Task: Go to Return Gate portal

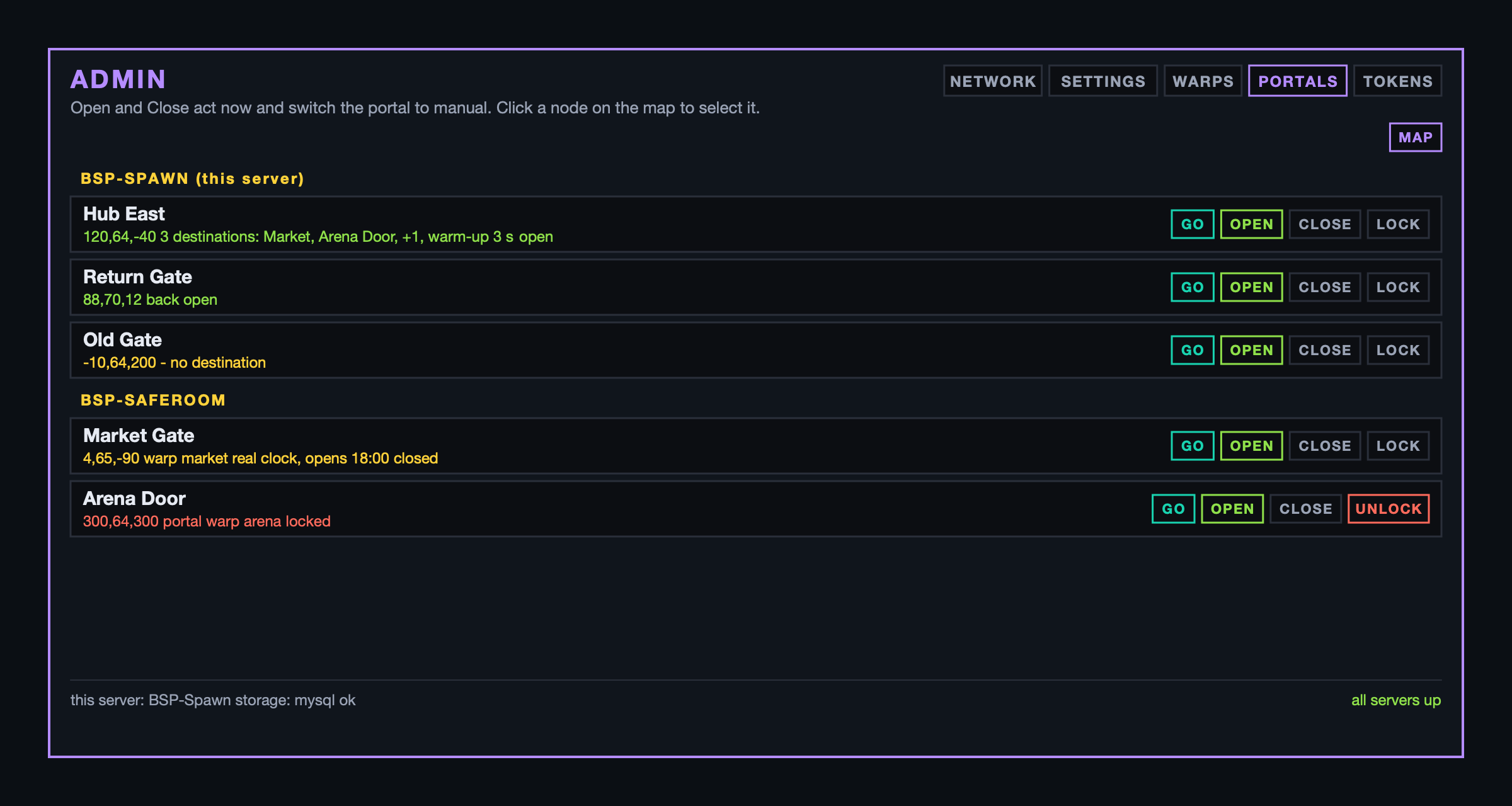Action: click(x=1193, y=287)
